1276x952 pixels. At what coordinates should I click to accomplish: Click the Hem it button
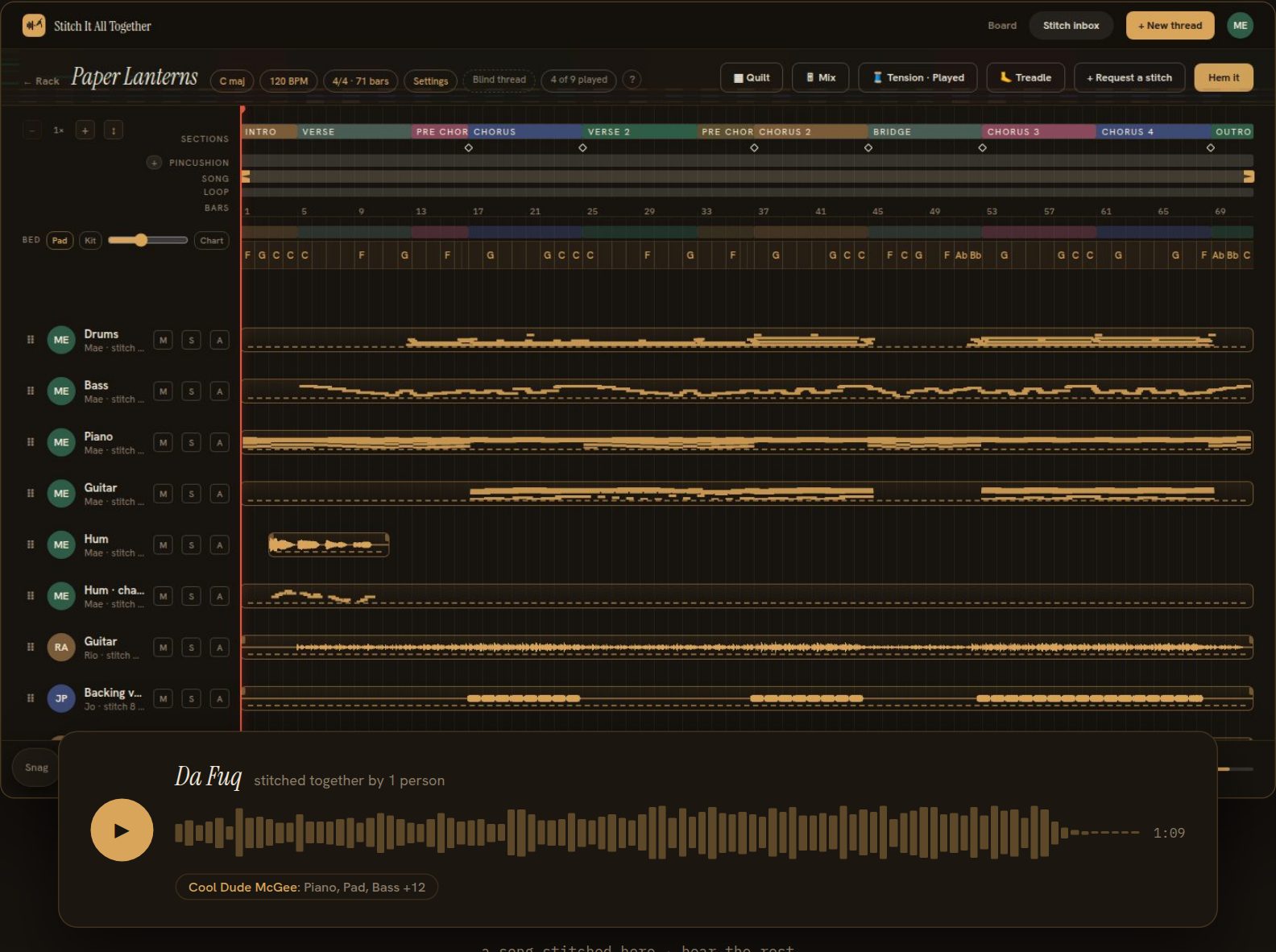1224,77
